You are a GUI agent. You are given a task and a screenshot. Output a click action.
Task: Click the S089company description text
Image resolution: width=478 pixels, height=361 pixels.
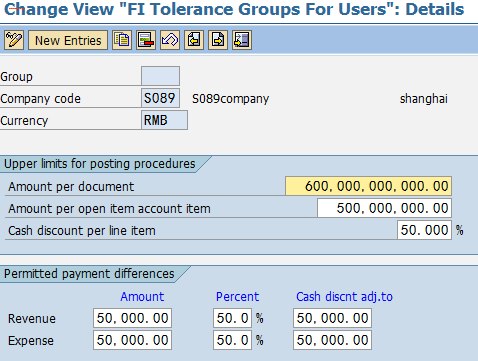pyautogui.click(x=230, y=99)
